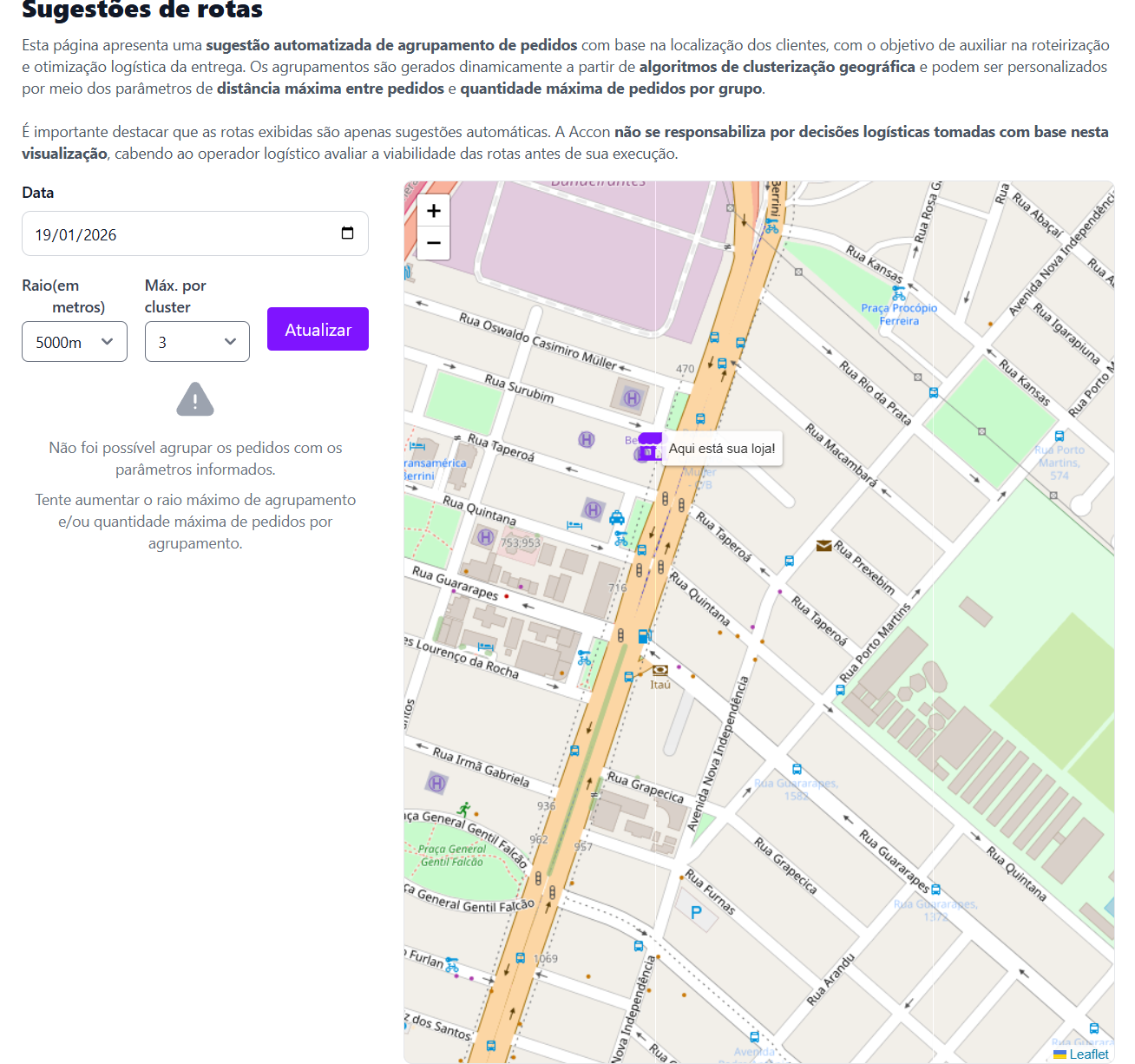Viewport: 1135px width, 1064px height.
Task: Click the warning triangle icon
Action: 195,400
